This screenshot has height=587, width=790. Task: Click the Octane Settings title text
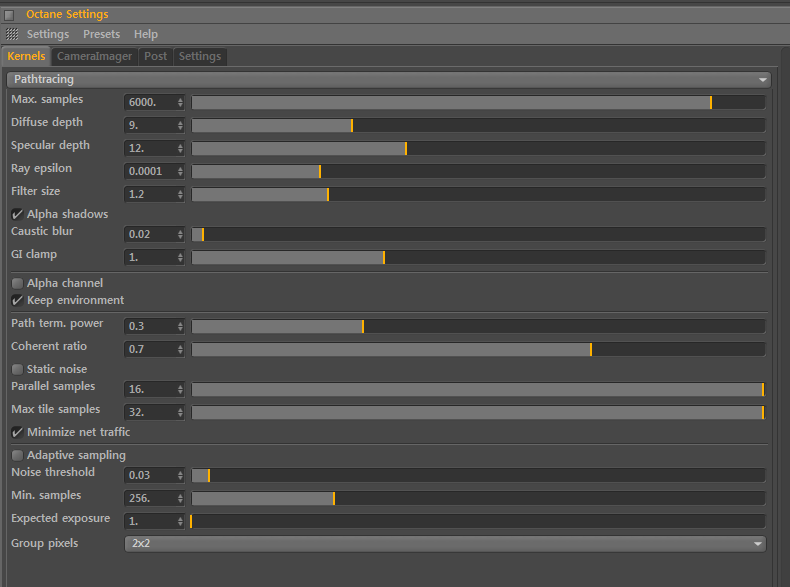[x=67, y=15]
